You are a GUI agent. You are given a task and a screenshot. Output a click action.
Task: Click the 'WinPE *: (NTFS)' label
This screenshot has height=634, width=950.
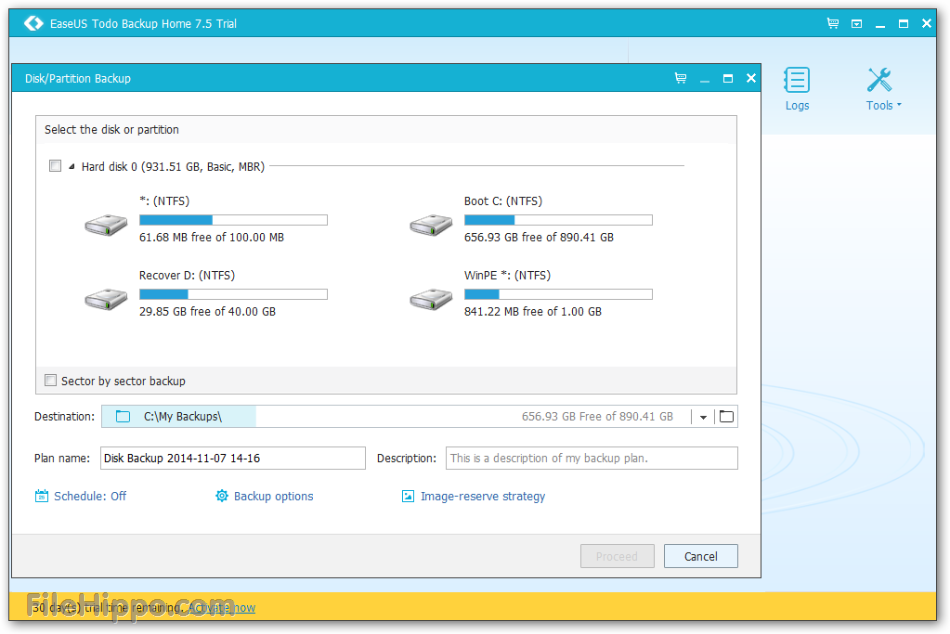[507, 275]
